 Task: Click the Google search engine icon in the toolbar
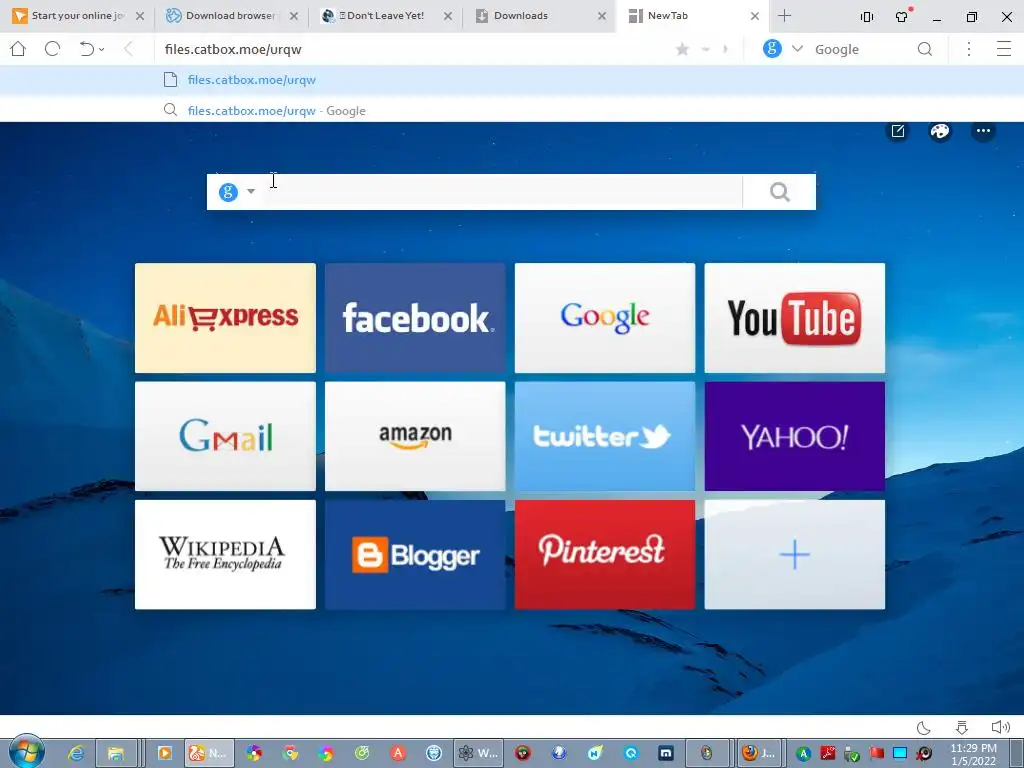(773, 49)
